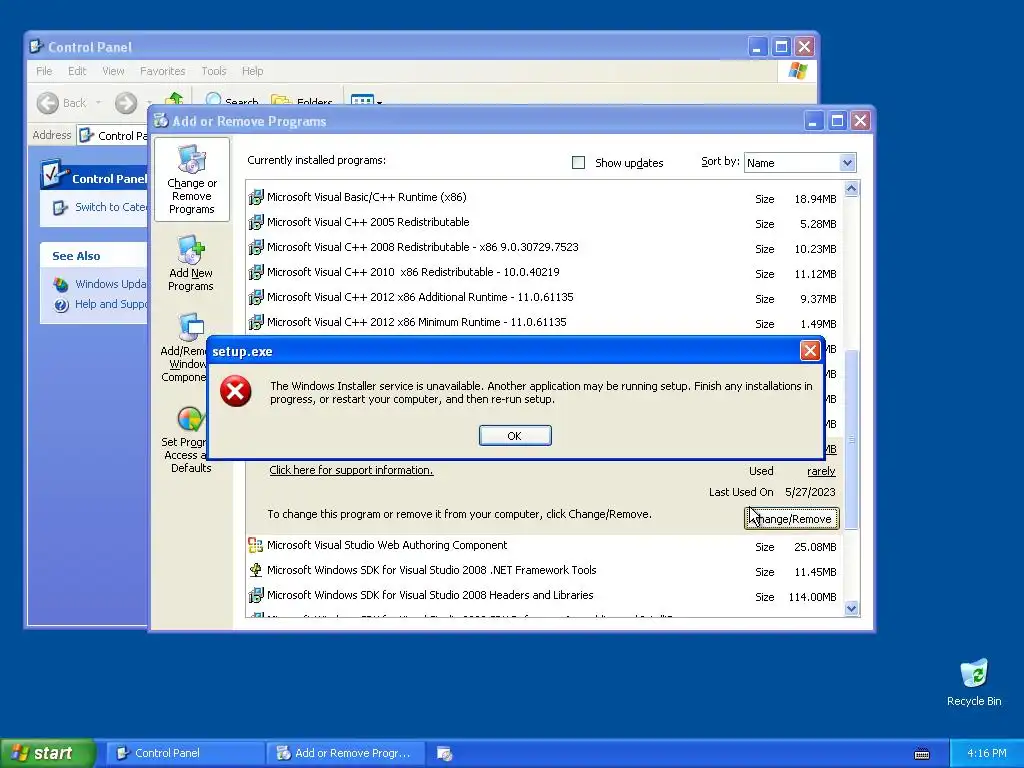Click the Last Used On date 5/27/2023
This screenshot has height=768, width=1024.
pos(810,492)
